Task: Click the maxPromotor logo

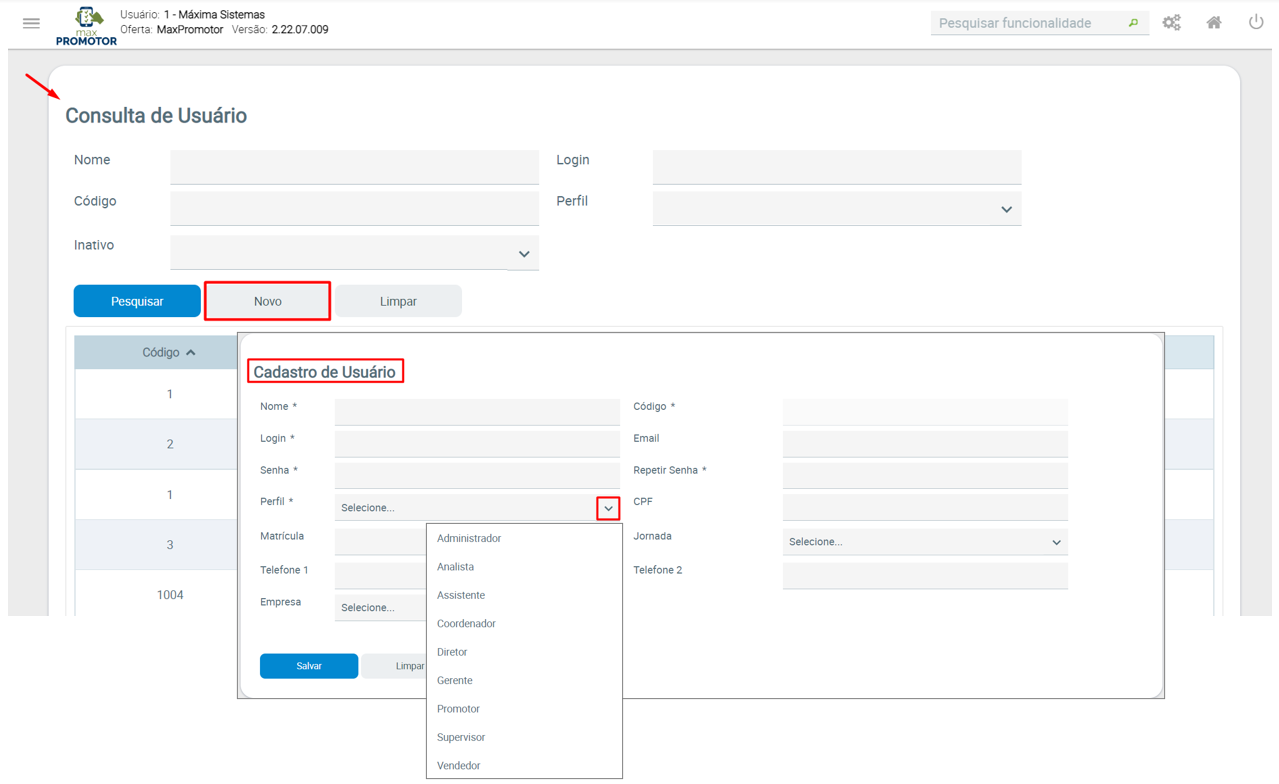Action: coord(87,26)
